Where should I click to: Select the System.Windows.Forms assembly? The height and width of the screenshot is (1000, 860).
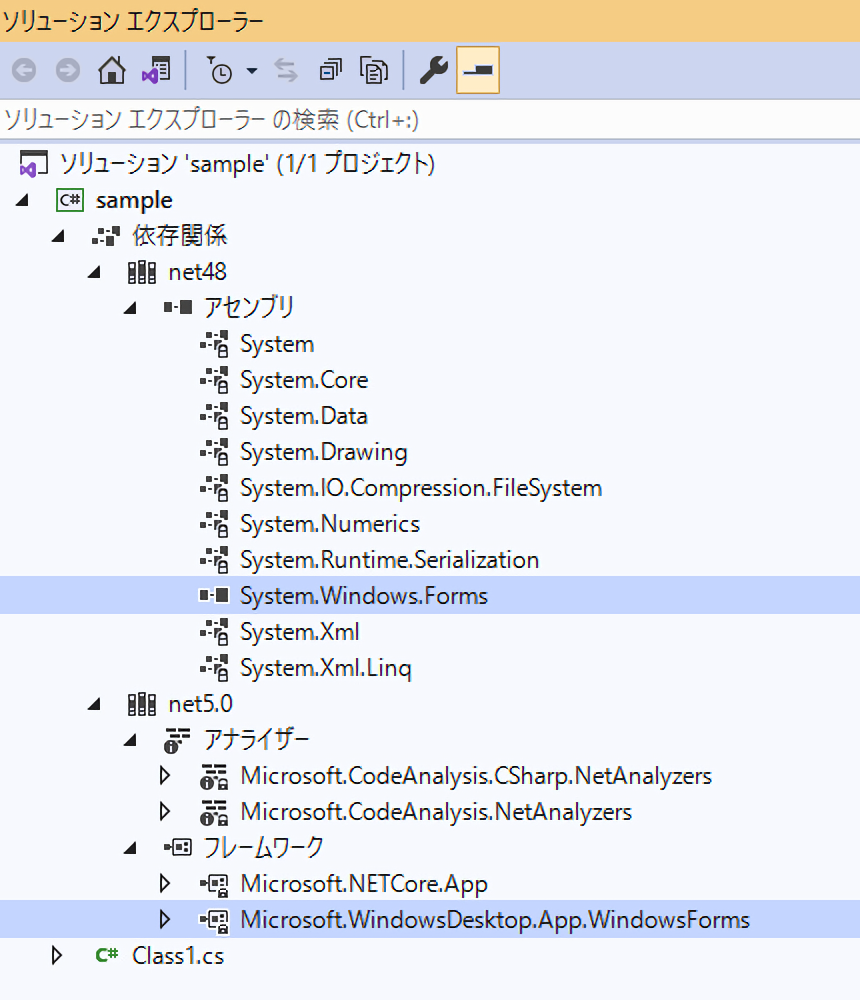[363, 596]
